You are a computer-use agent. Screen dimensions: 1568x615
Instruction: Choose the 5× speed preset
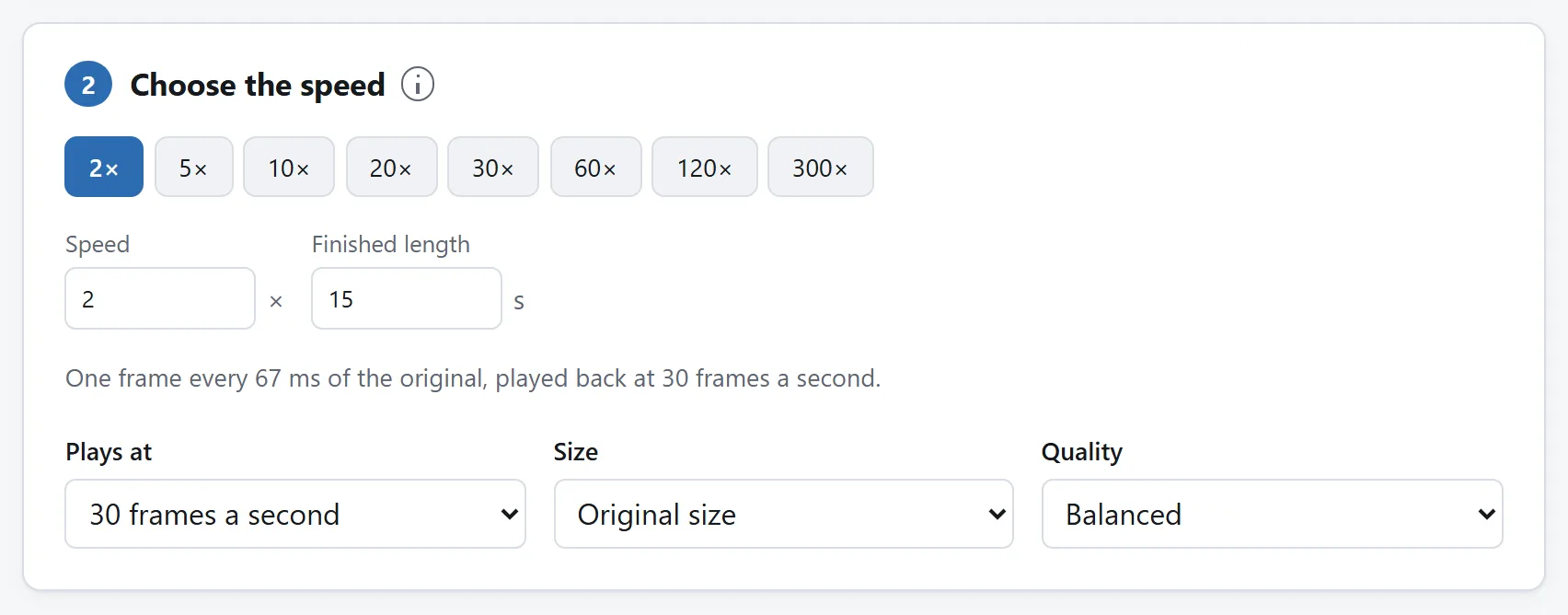tap(194, 167)
